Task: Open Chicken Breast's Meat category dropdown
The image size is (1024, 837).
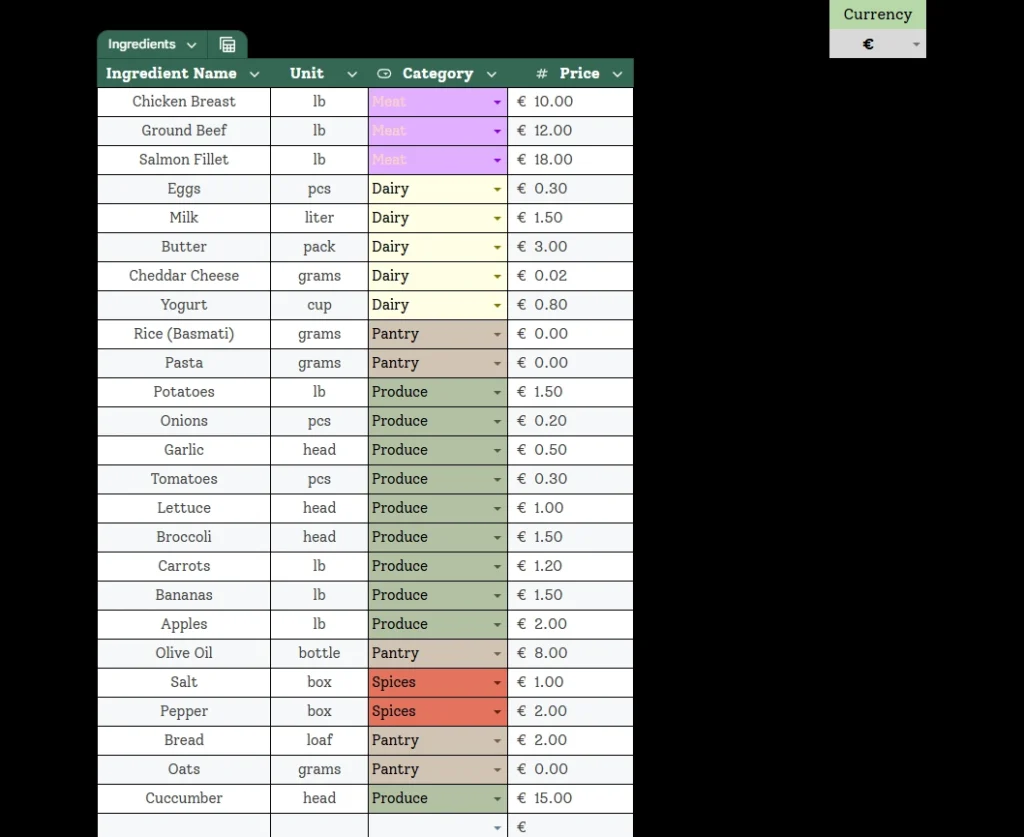Action: (497, 102)
